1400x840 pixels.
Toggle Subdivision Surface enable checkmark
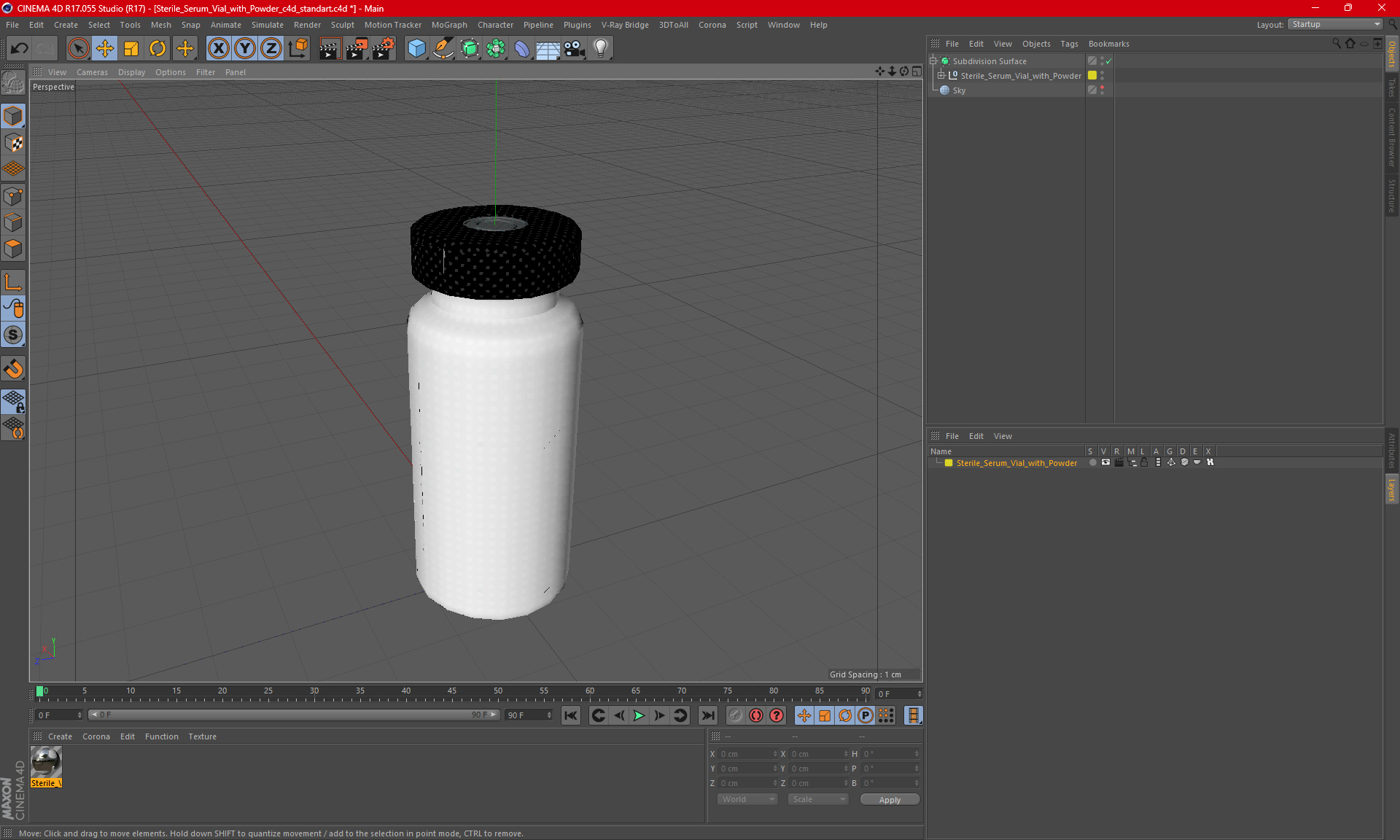click(x=1109, y=61)
